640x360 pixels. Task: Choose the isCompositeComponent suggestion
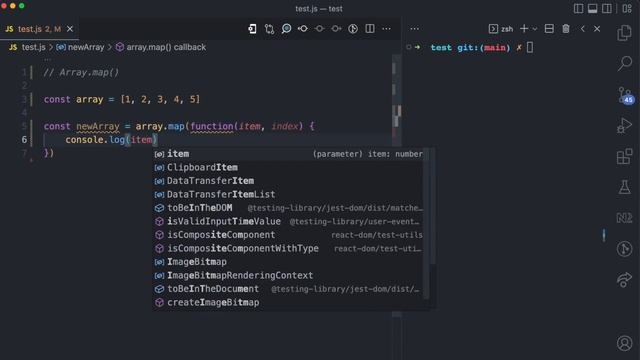click(288, 235)
